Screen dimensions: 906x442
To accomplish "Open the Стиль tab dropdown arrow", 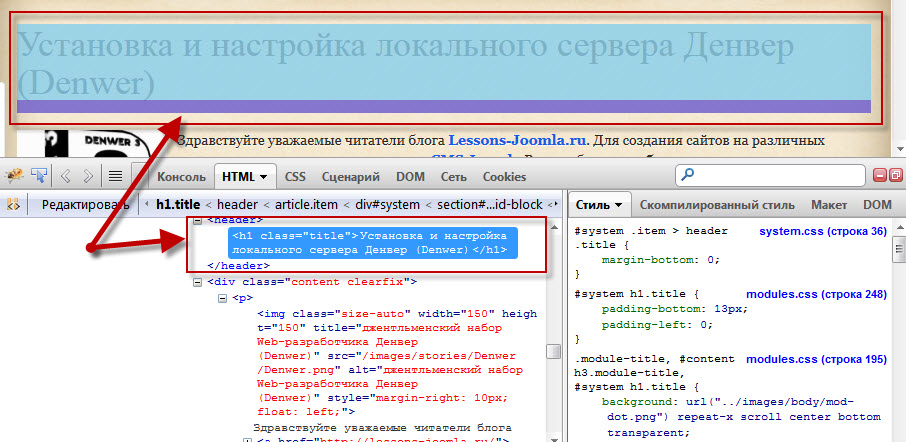I will 618,205.
